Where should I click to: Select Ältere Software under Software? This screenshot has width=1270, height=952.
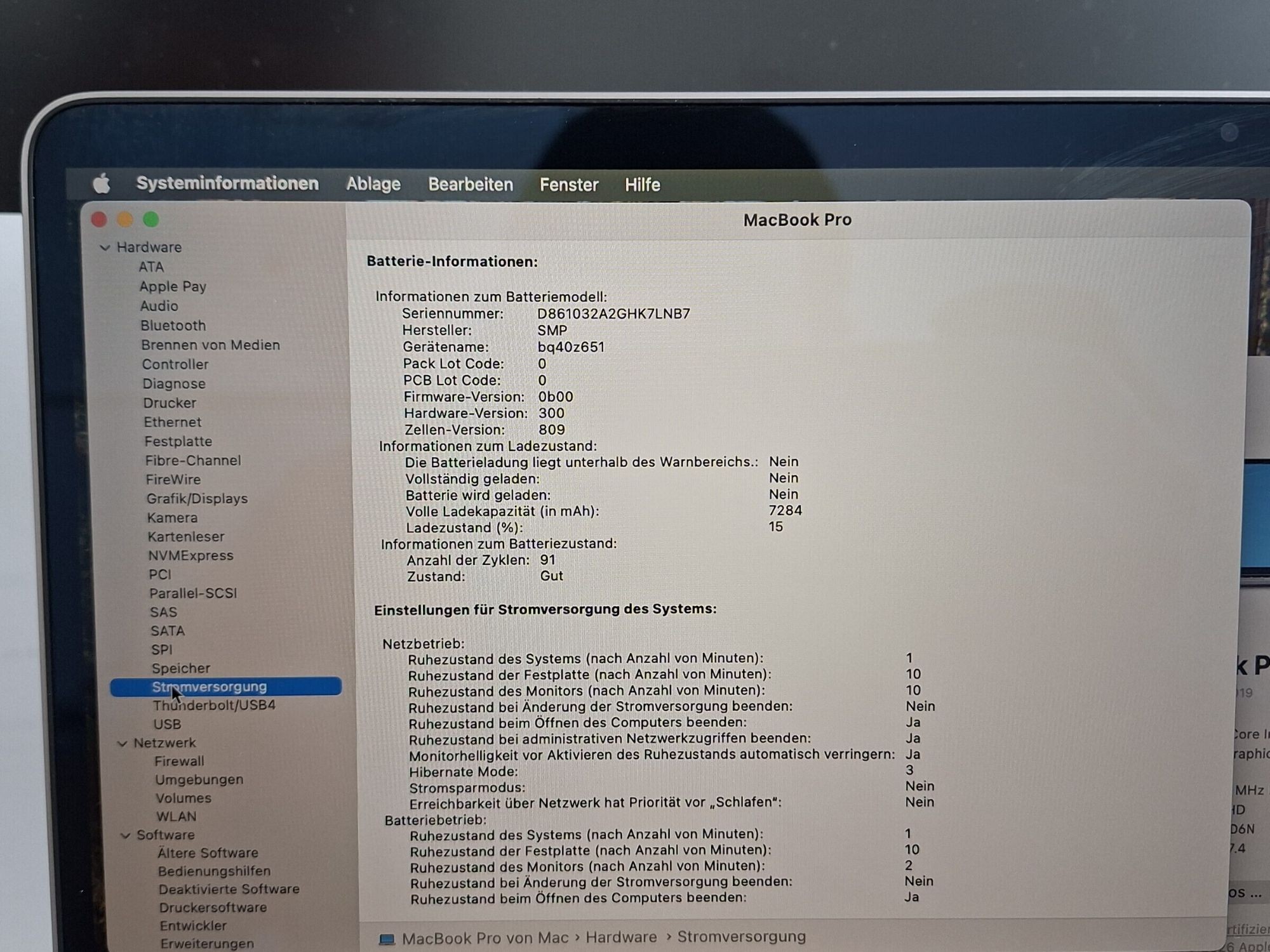[x=208, y=853]
